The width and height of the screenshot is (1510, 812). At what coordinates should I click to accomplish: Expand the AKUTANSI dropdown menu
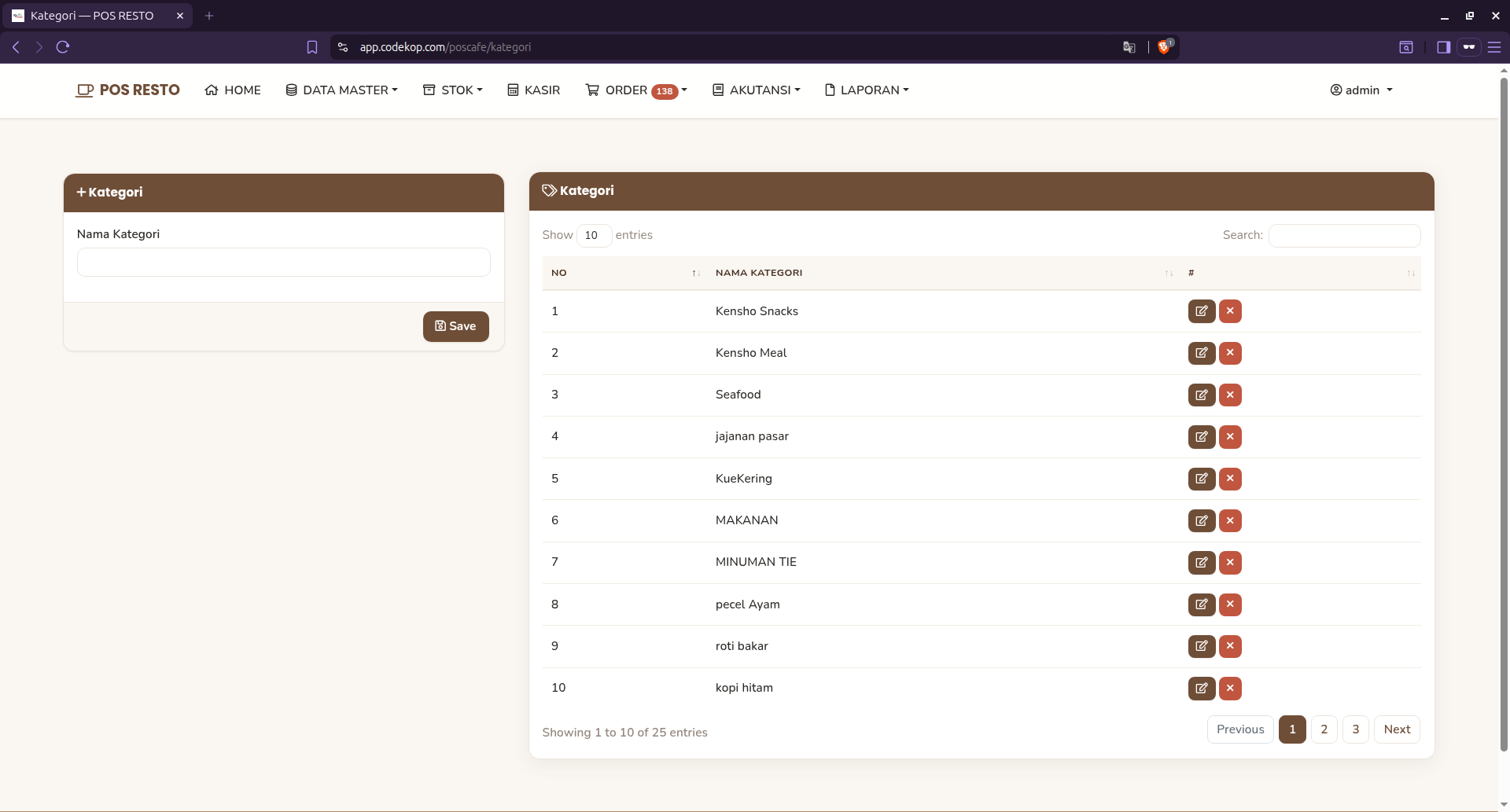tap(756, 90)
